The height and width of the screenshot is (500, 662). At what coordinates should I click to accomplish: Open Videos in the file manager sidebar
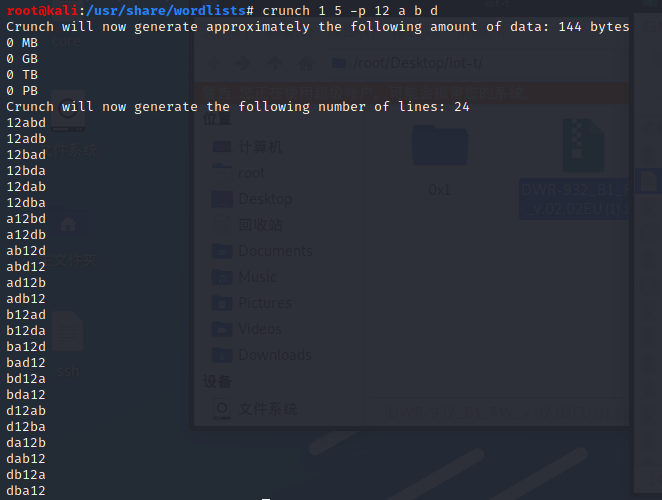[x=247, y=329]
